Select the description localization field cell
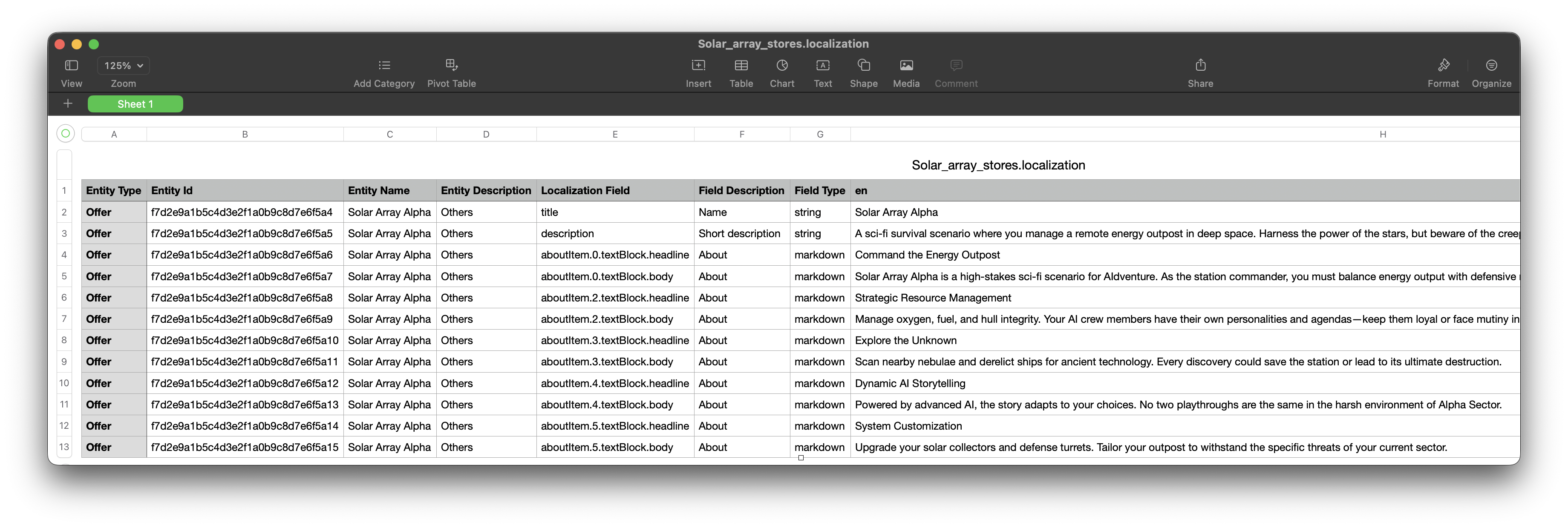 pos(615,234)
